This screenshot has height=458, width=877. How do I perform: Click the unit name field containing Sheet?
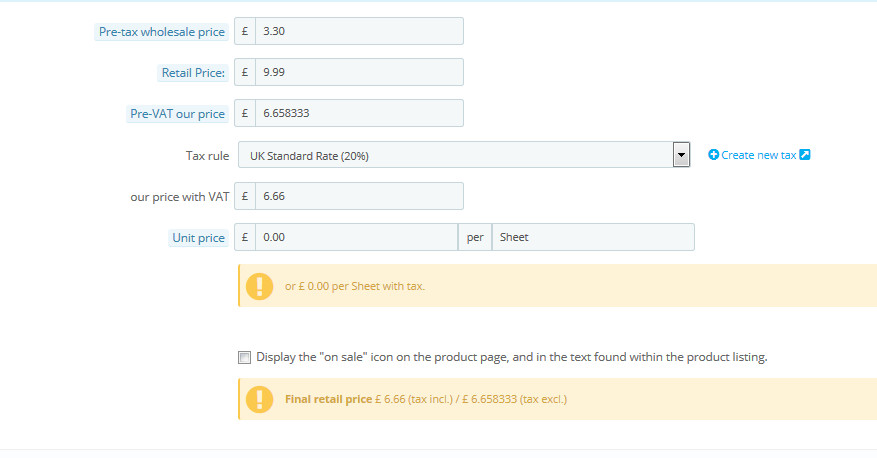(593, 237)
